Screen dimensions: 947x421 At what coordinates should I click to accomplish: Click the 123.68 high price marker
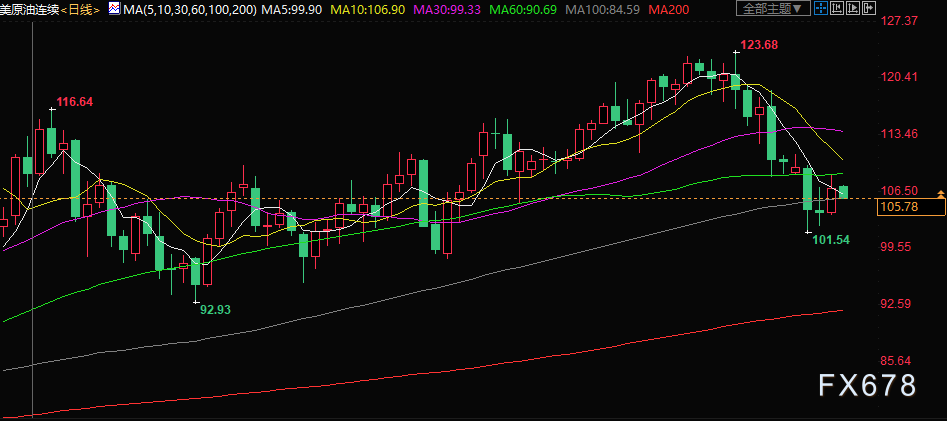760,45
